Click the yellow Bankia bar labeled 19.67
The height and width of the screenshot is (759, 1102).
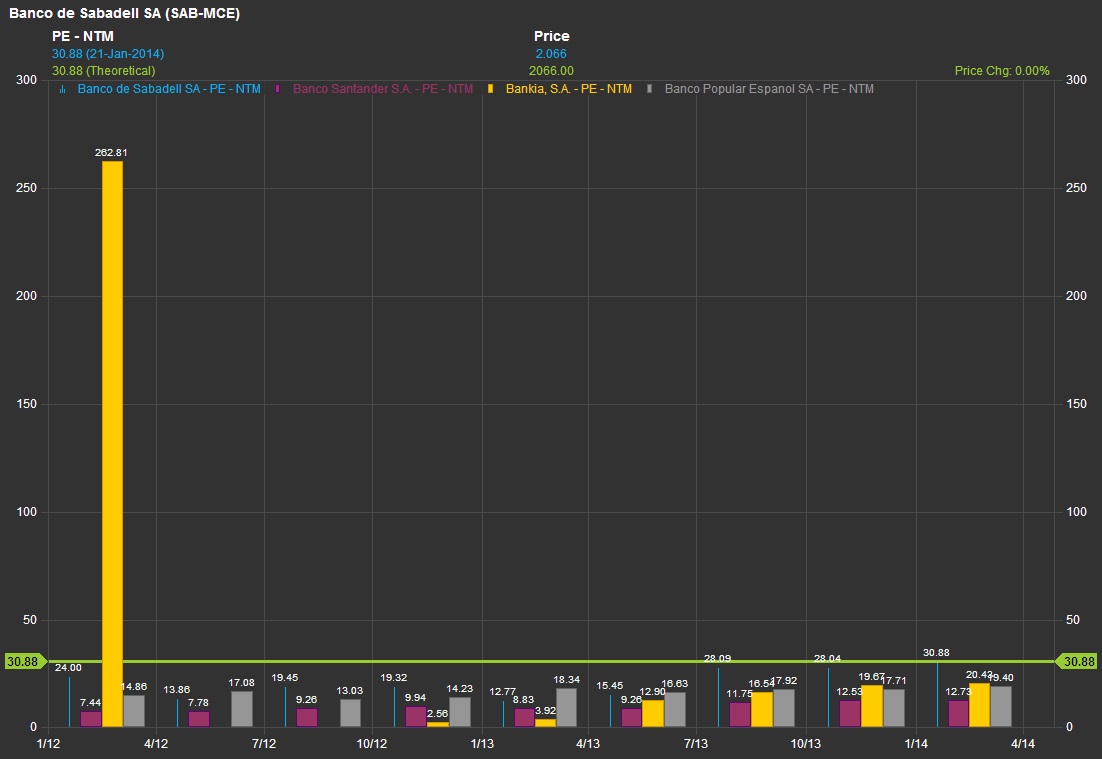tap(872, 705)
